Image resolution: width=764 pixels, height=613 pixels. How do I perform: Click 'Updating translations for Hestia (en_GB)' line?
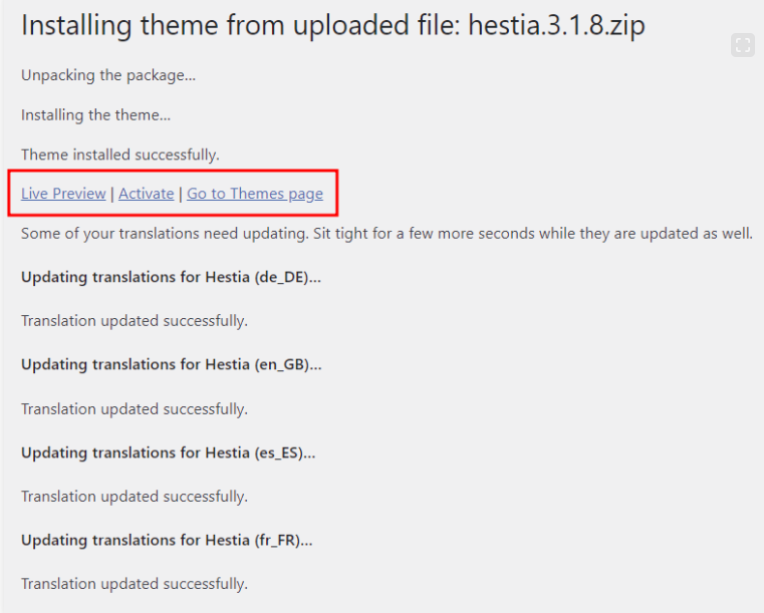pyautogui.click(x=172, y=364)
